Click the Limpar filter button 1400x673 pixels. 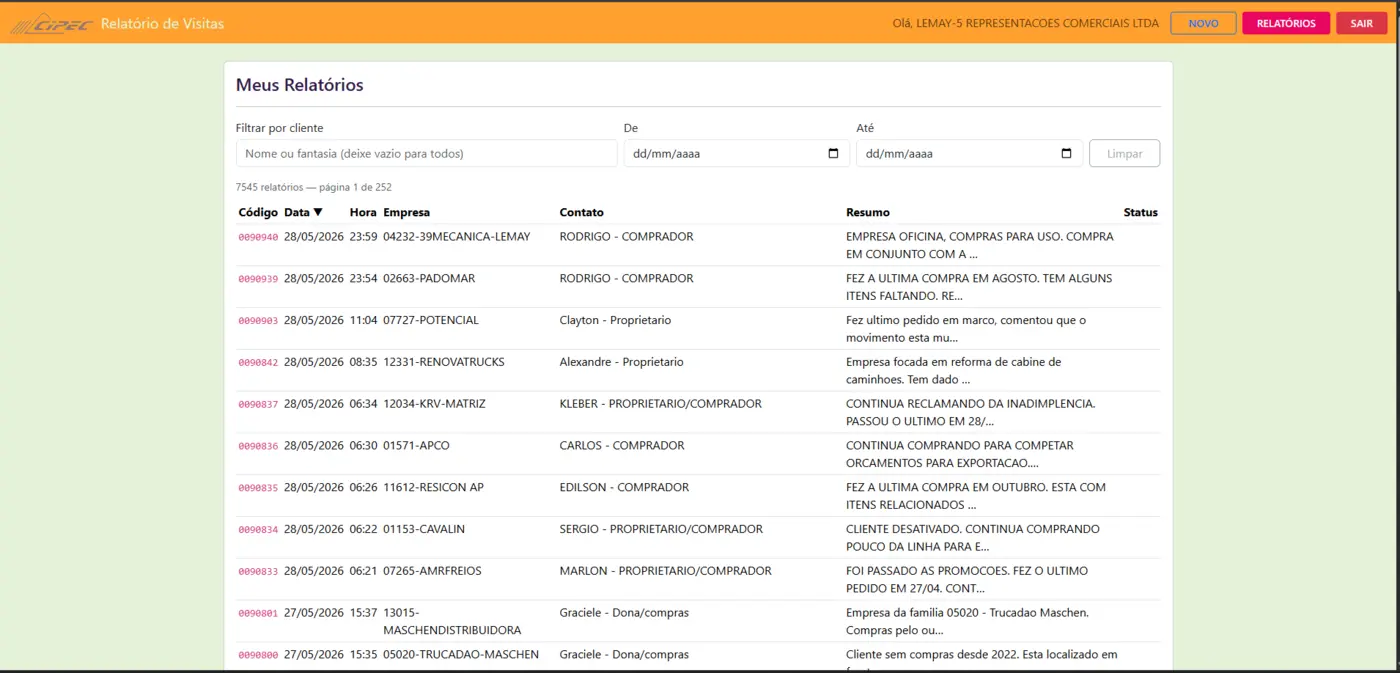click(1124, 154)
